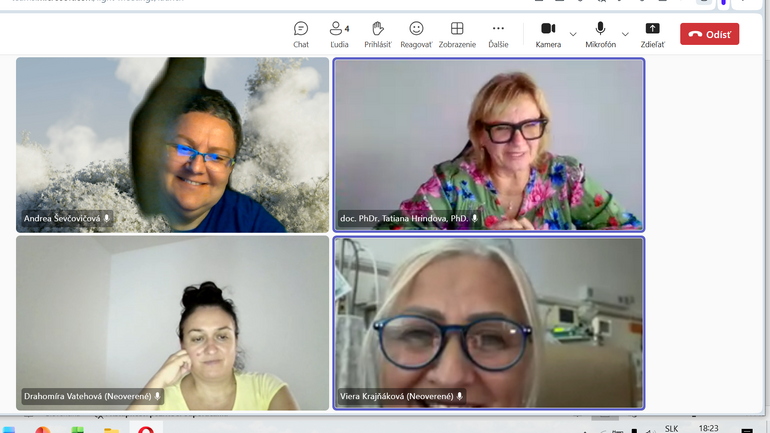Click Drahomíra Vatehová (Neoverené) name label
Screen dimensions: 770x433
coord(87,396)
